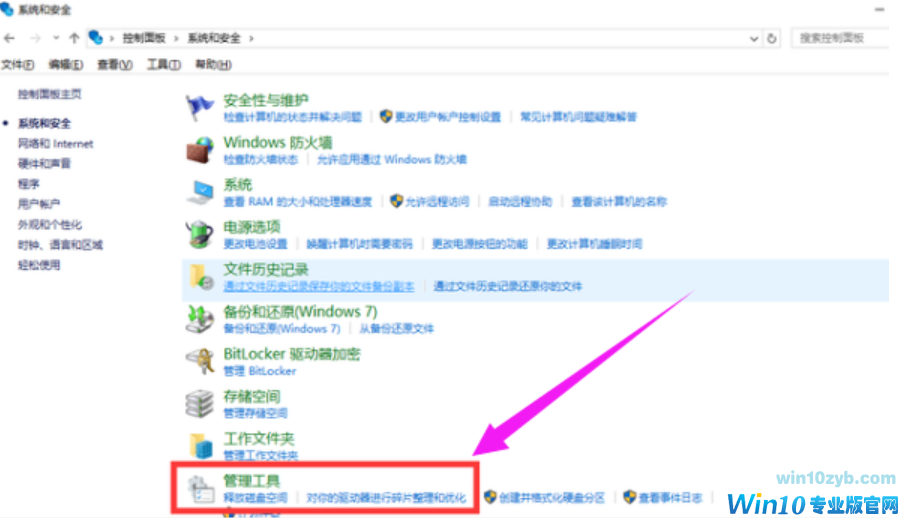The height and width of the screenshot is (518, 904).
Task: Click 检查计算机的状态并解决问题 link
Action: pos(292,117)
